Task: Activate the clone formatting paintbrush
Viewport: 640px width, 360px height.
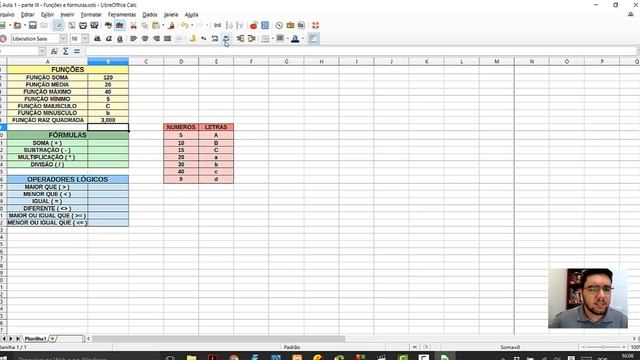Action: 171,25
